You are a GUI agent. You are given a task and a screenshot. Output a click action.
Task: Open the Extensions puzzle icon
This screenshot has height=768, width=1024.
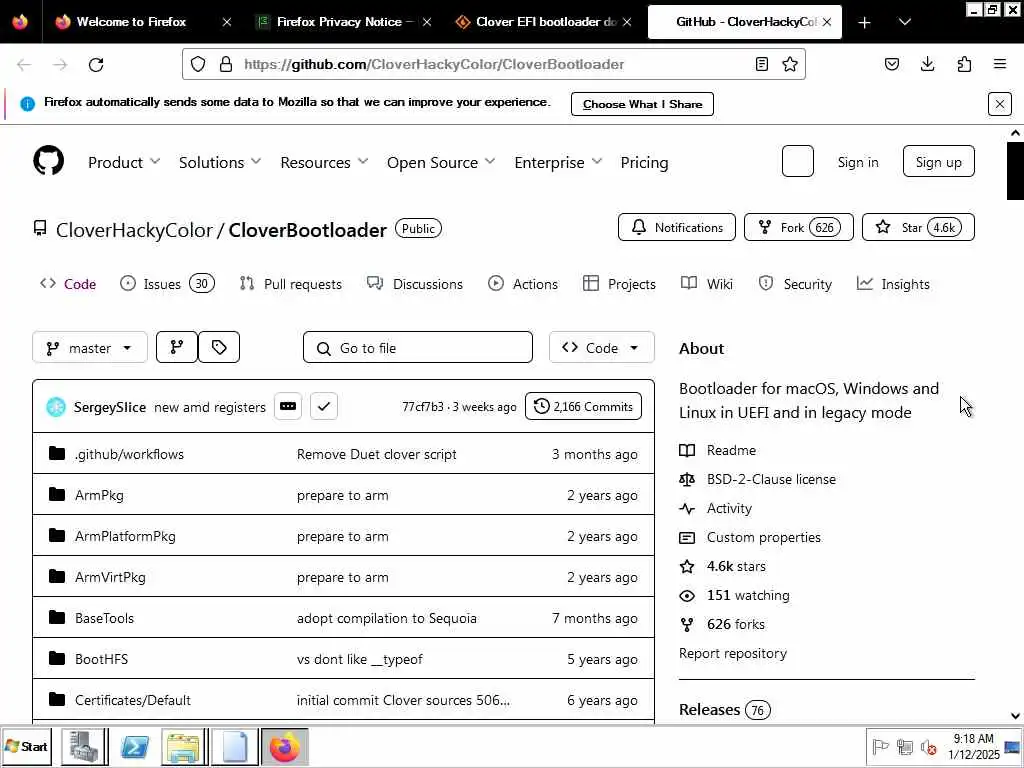pyautogui.click(x=964, y=64)
